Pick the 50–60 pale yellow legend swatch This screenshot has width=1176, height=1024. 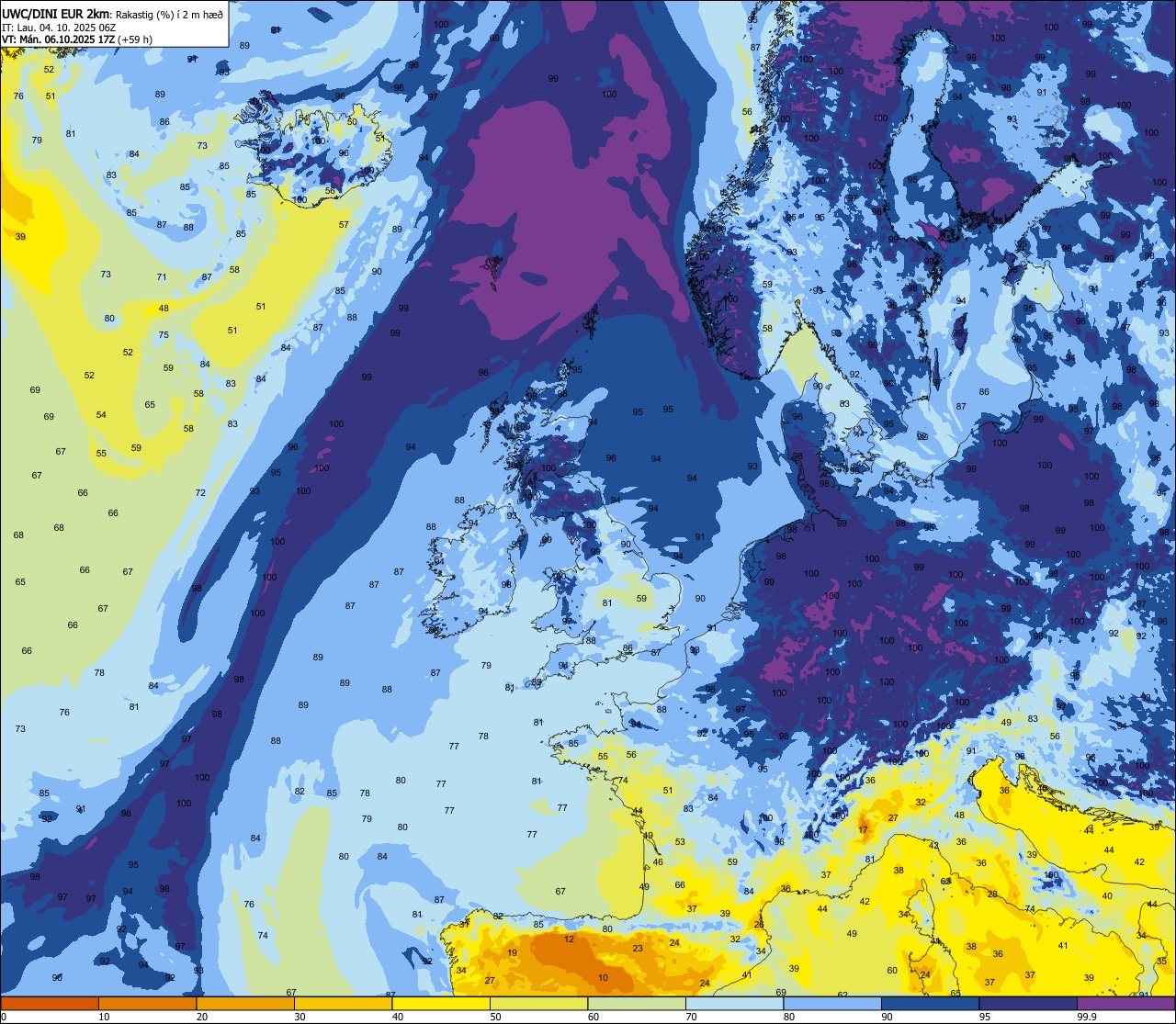click(x=538, y=1003)
